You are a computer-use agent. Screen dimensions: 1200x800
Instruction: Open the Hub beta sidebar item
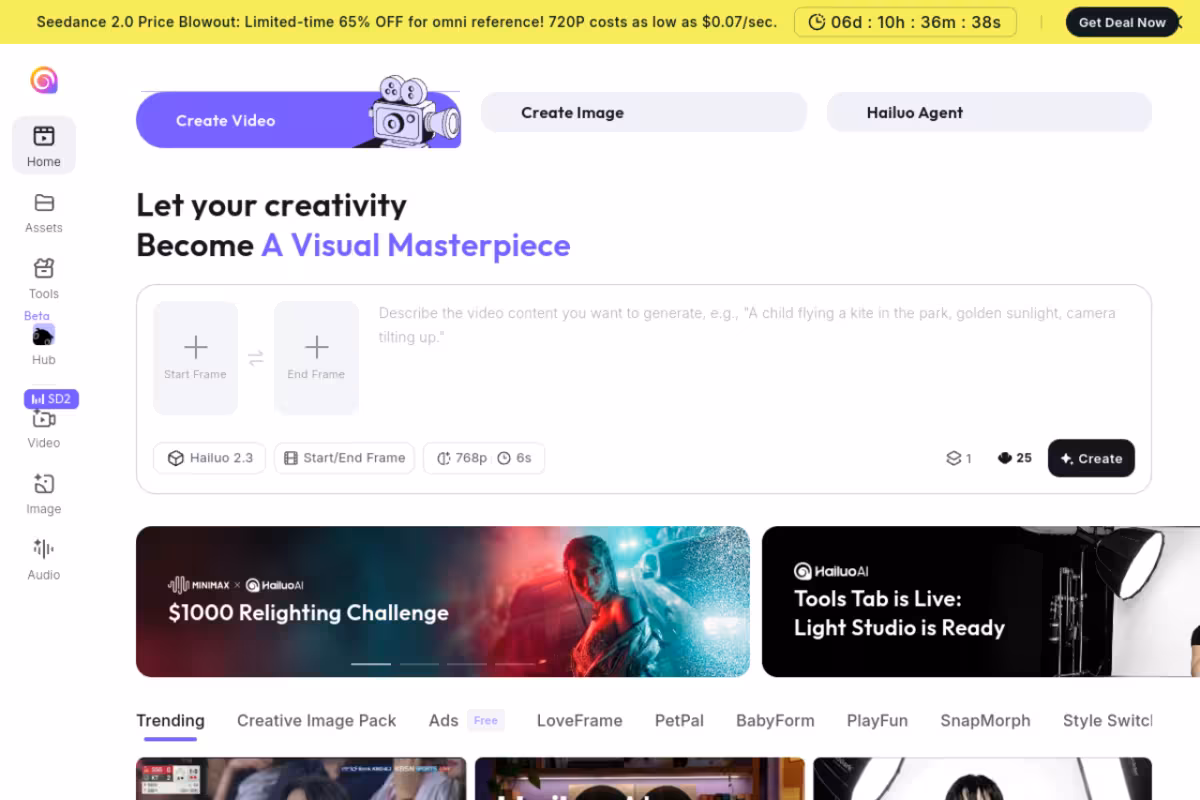44,345
